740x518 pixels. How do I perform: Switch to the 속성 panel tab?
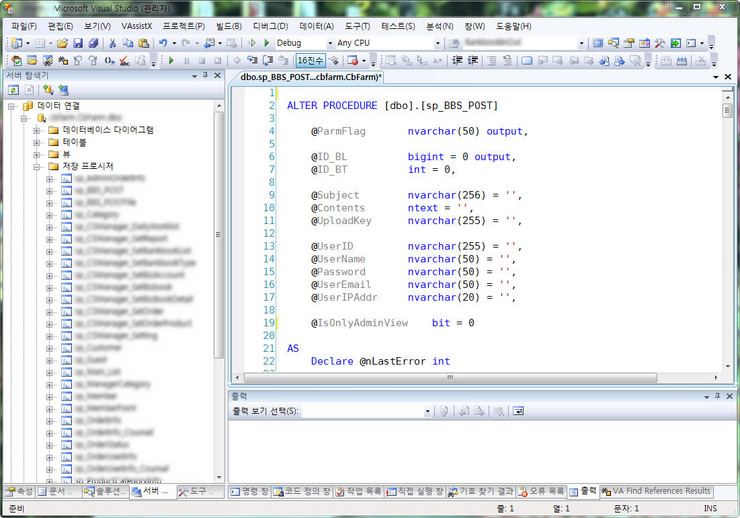[x=19, y=492]
